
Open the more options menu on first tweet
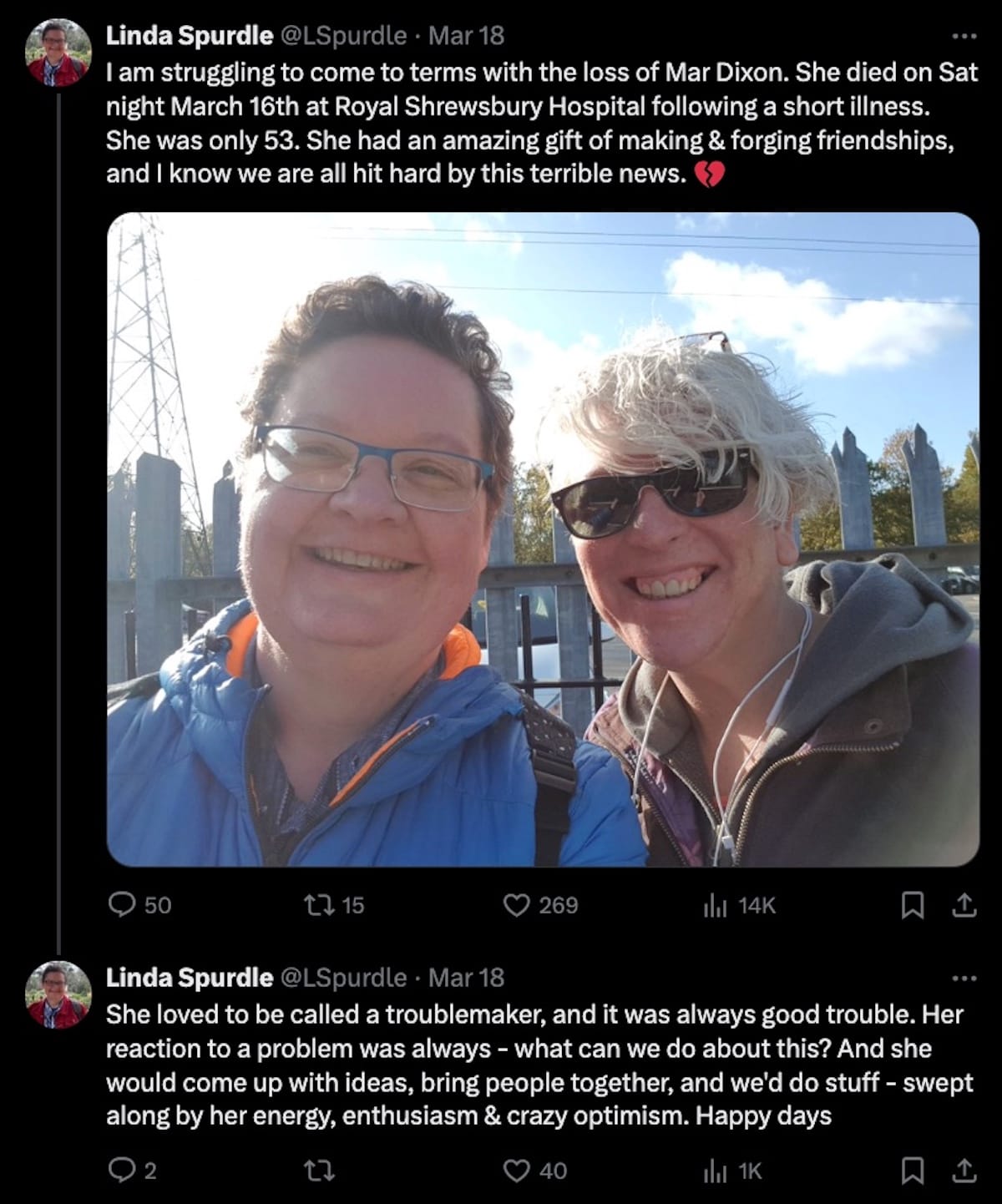[x=964, y=36]
